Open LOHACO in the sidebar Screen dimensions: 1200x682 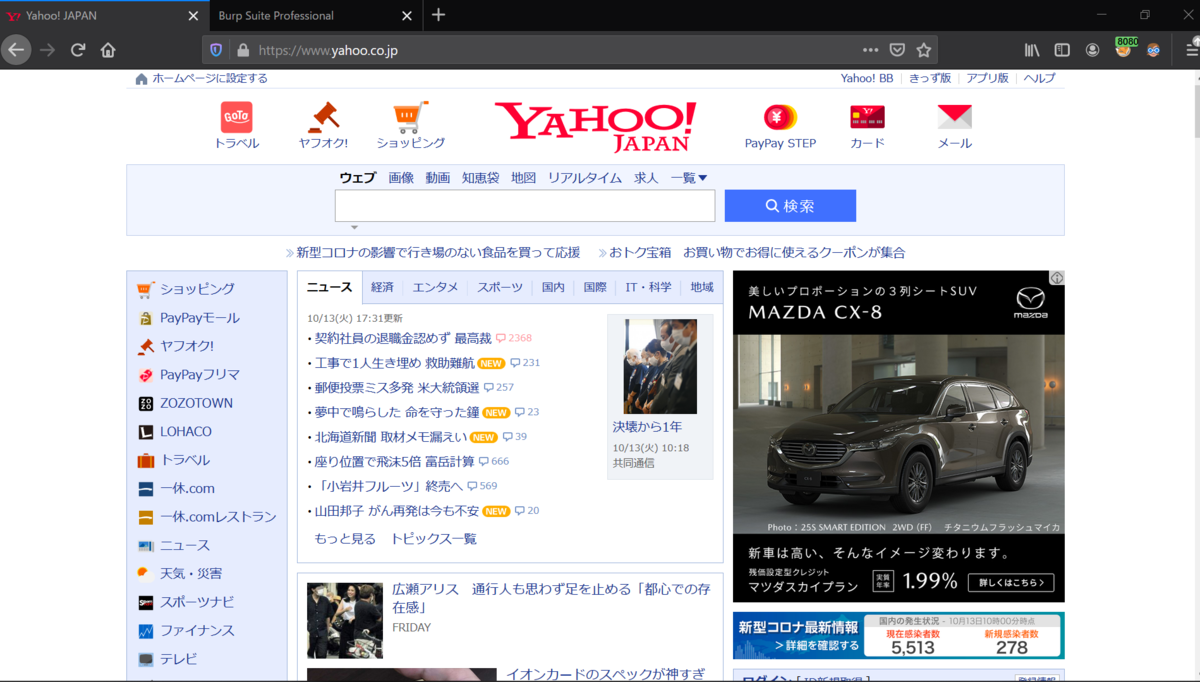(x=186, y=432)
